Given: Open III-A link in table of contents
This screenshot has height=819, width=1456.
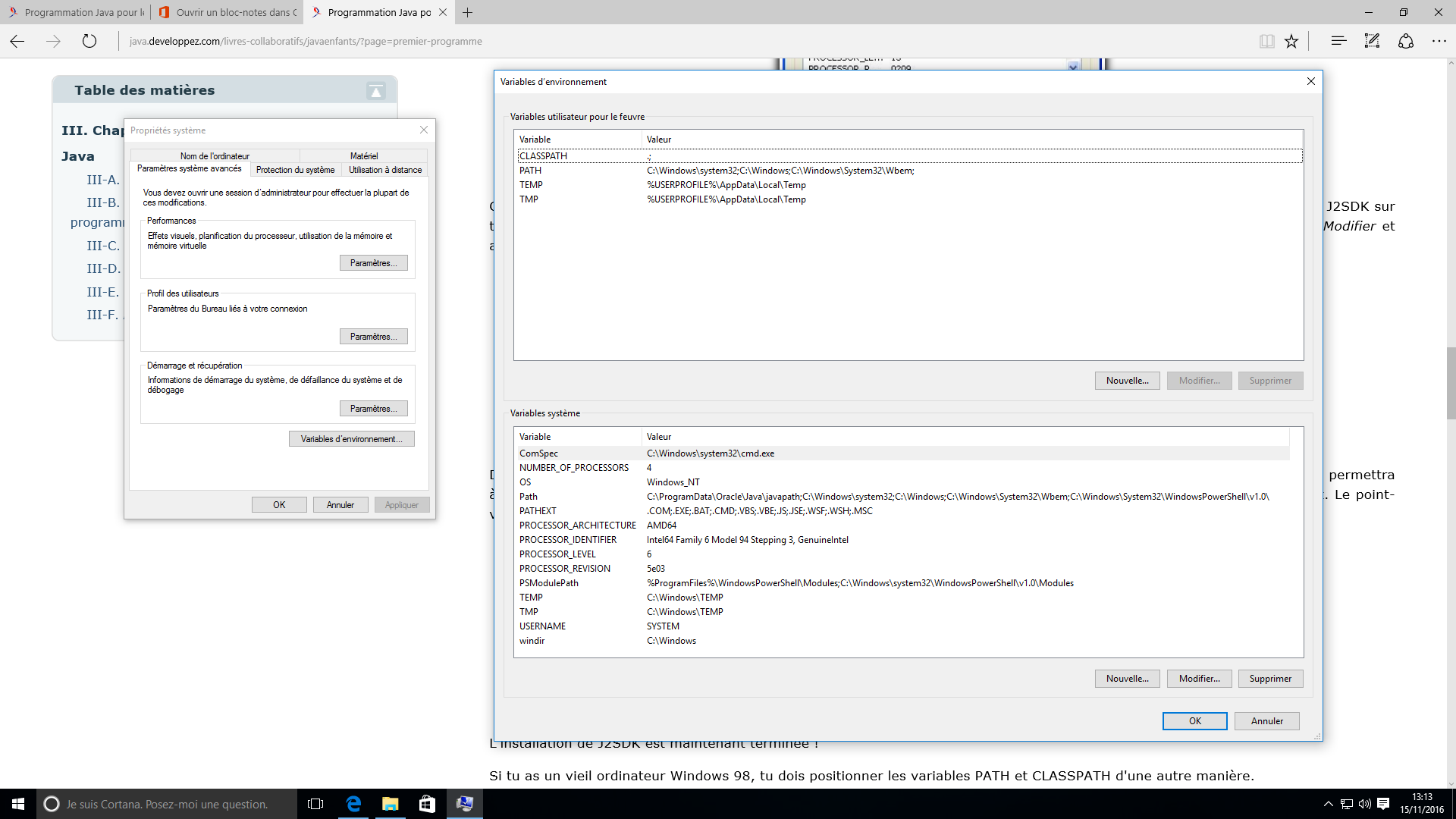Looking at the screenshot, I should coord(102,180).
